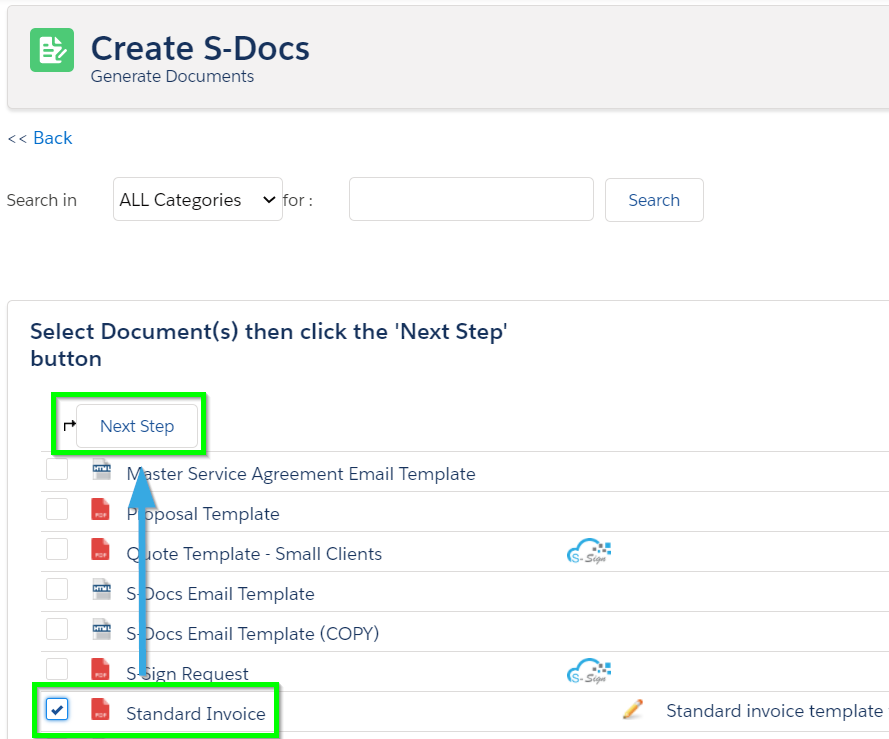Click HTML icon beside S-Docs Email Template
This screenshot has width=889, height=739.
[101, 589]
